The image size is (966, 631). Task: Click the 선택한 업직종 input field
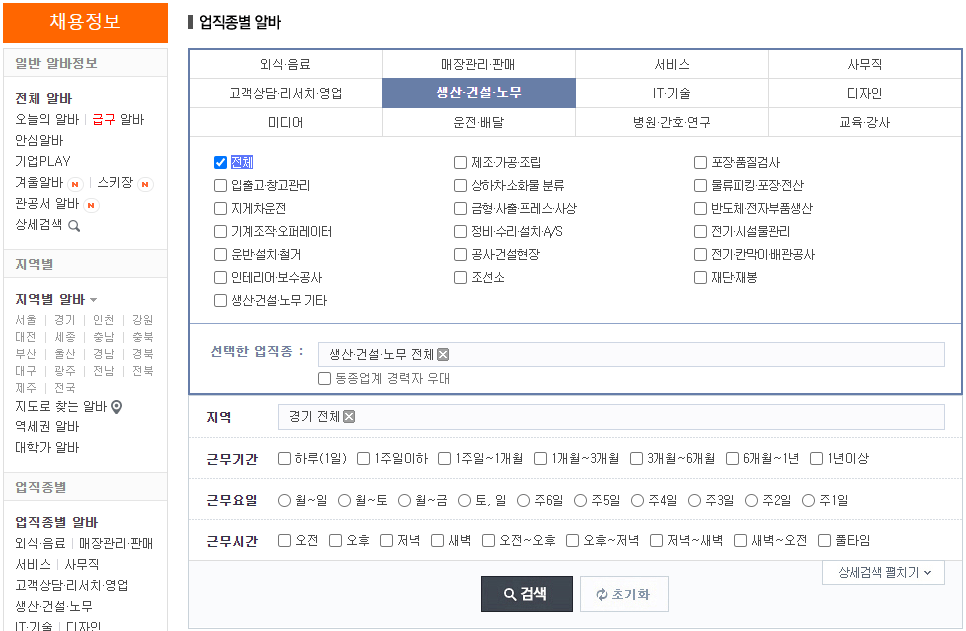pyautogui.click(x=631, y=354)
